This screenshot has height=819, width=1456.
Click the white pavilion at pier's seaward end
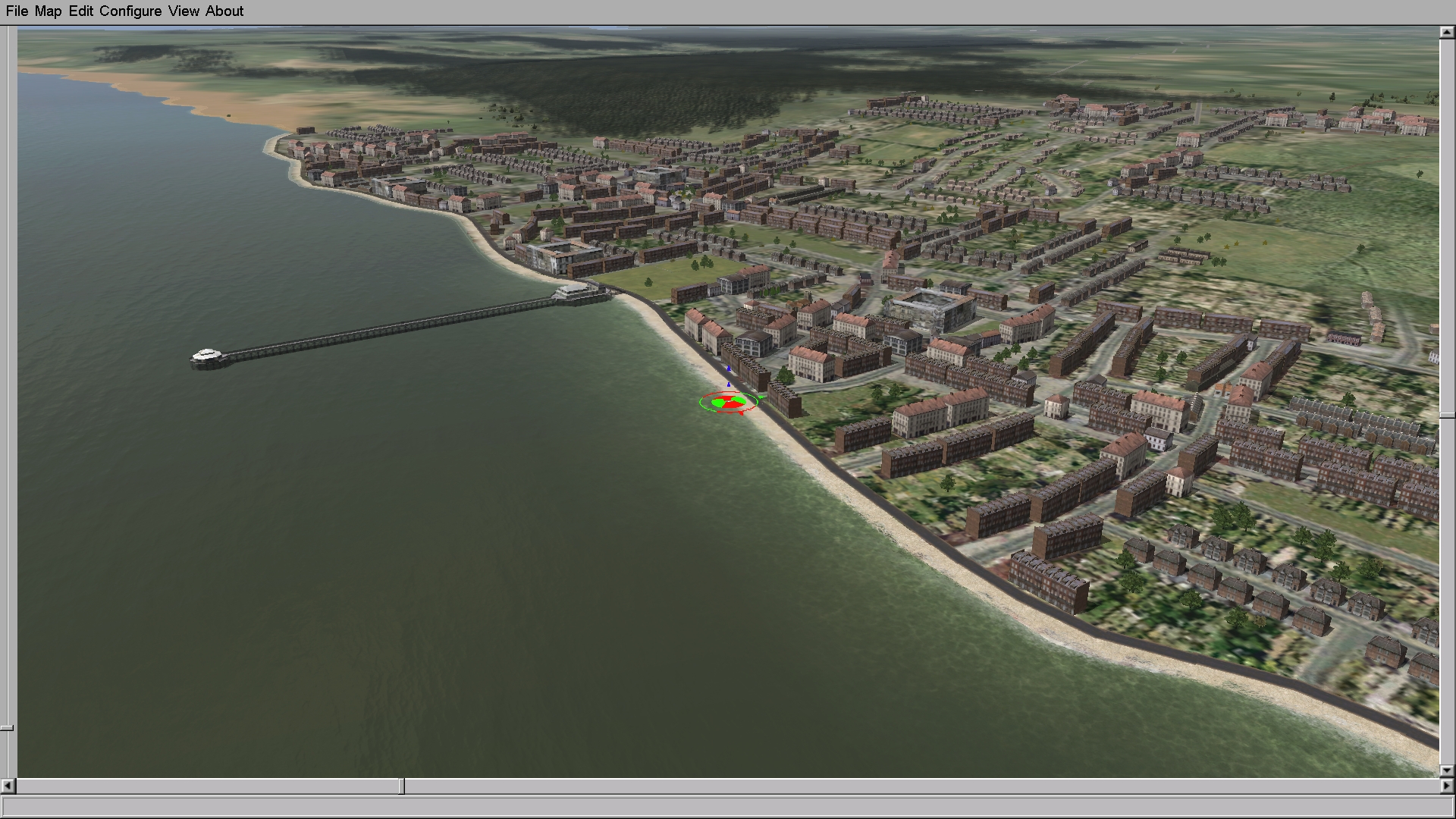pyautogui.click(x=207, y=355)
